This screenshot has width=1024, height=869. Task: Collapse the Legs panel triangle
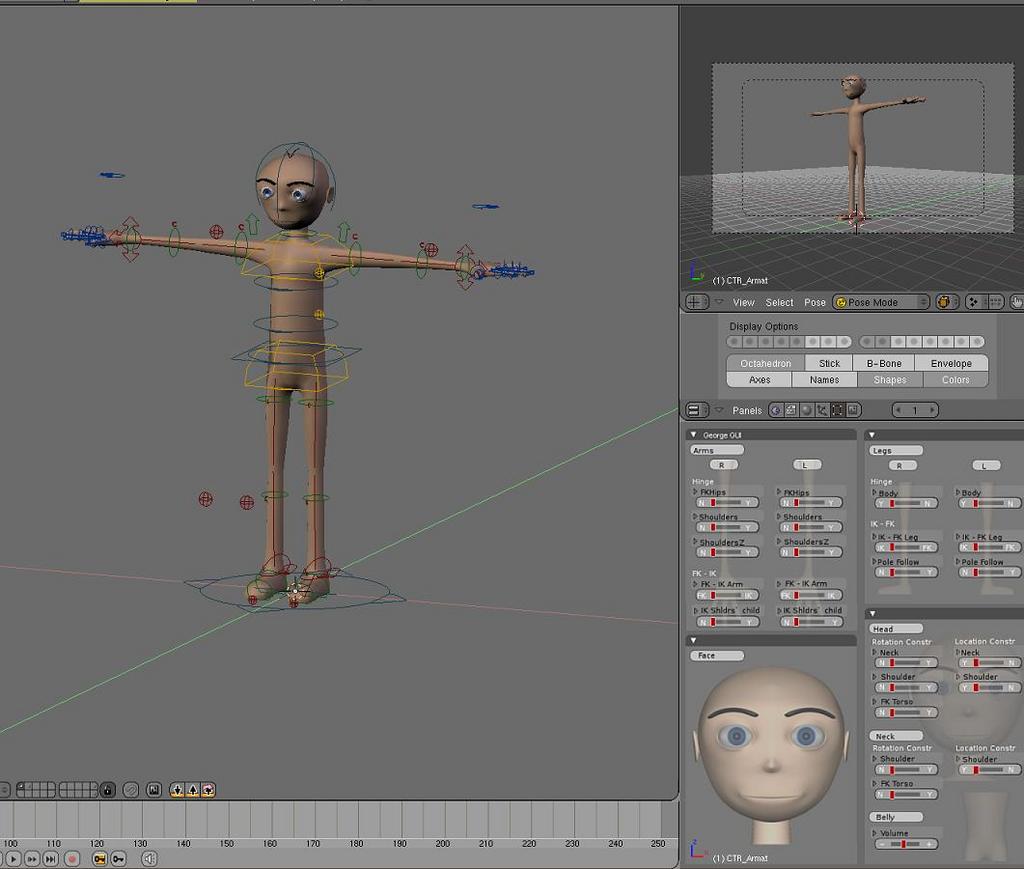872,434
